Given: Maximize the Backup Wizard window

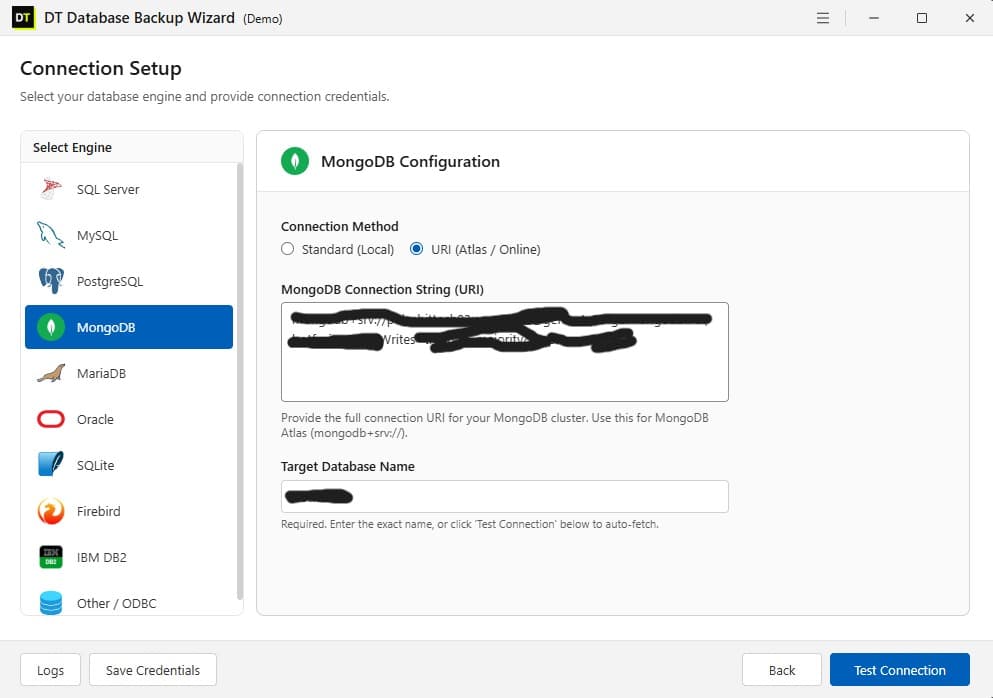Looking at the screenshot, I should click(922, 18).
